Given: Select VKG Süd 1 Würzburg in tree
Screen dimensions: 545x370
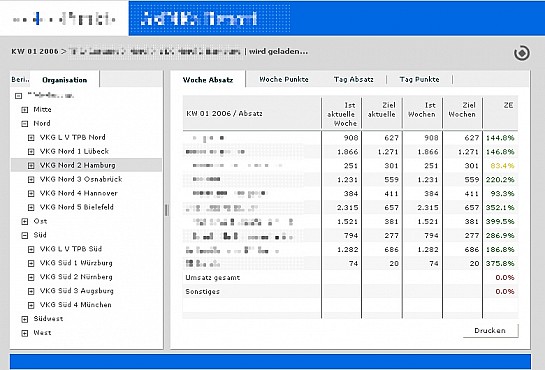Looking at the screenshot, I should tap(76, 263).
